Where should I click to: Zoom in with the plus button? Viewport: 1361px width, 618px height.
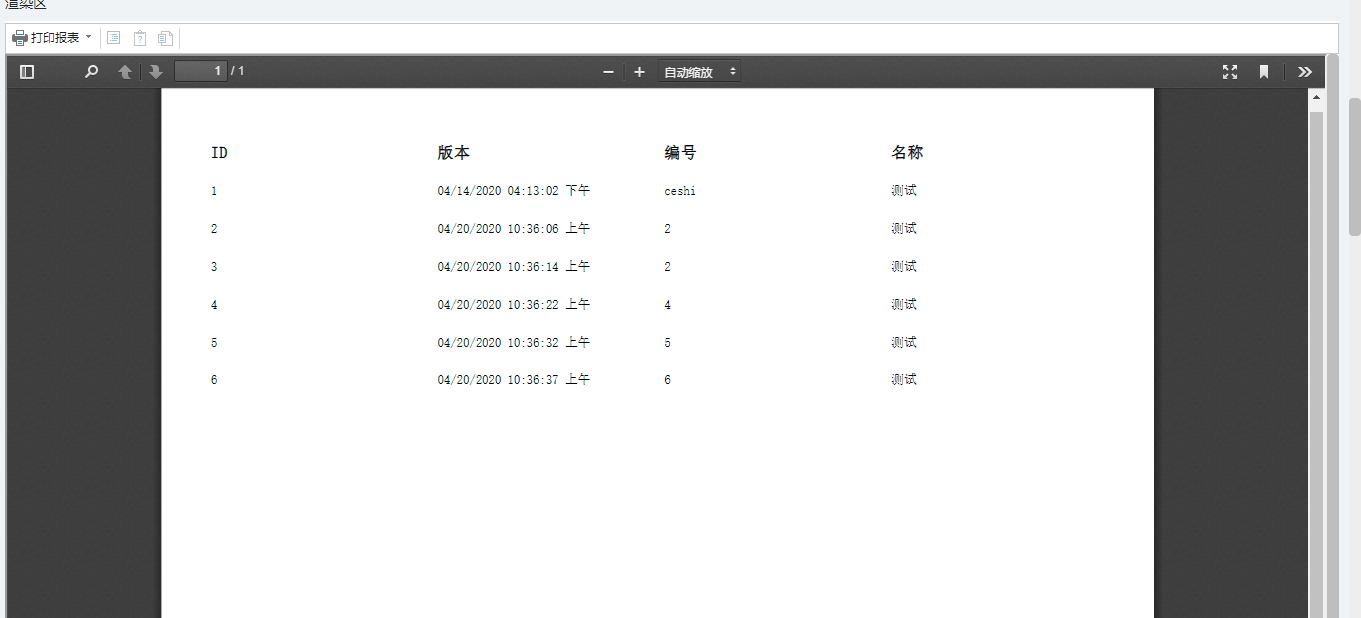click(639, 72)
